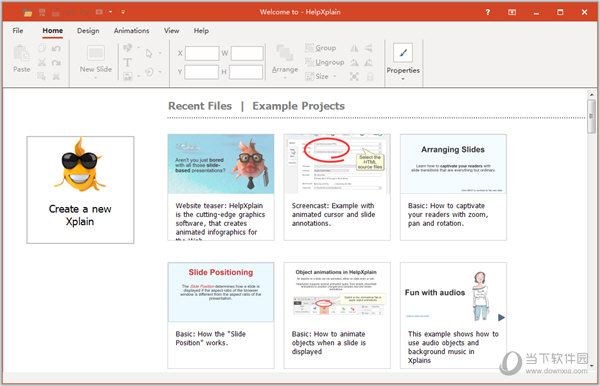Click the ribbon display options icon

pos(512,12)
